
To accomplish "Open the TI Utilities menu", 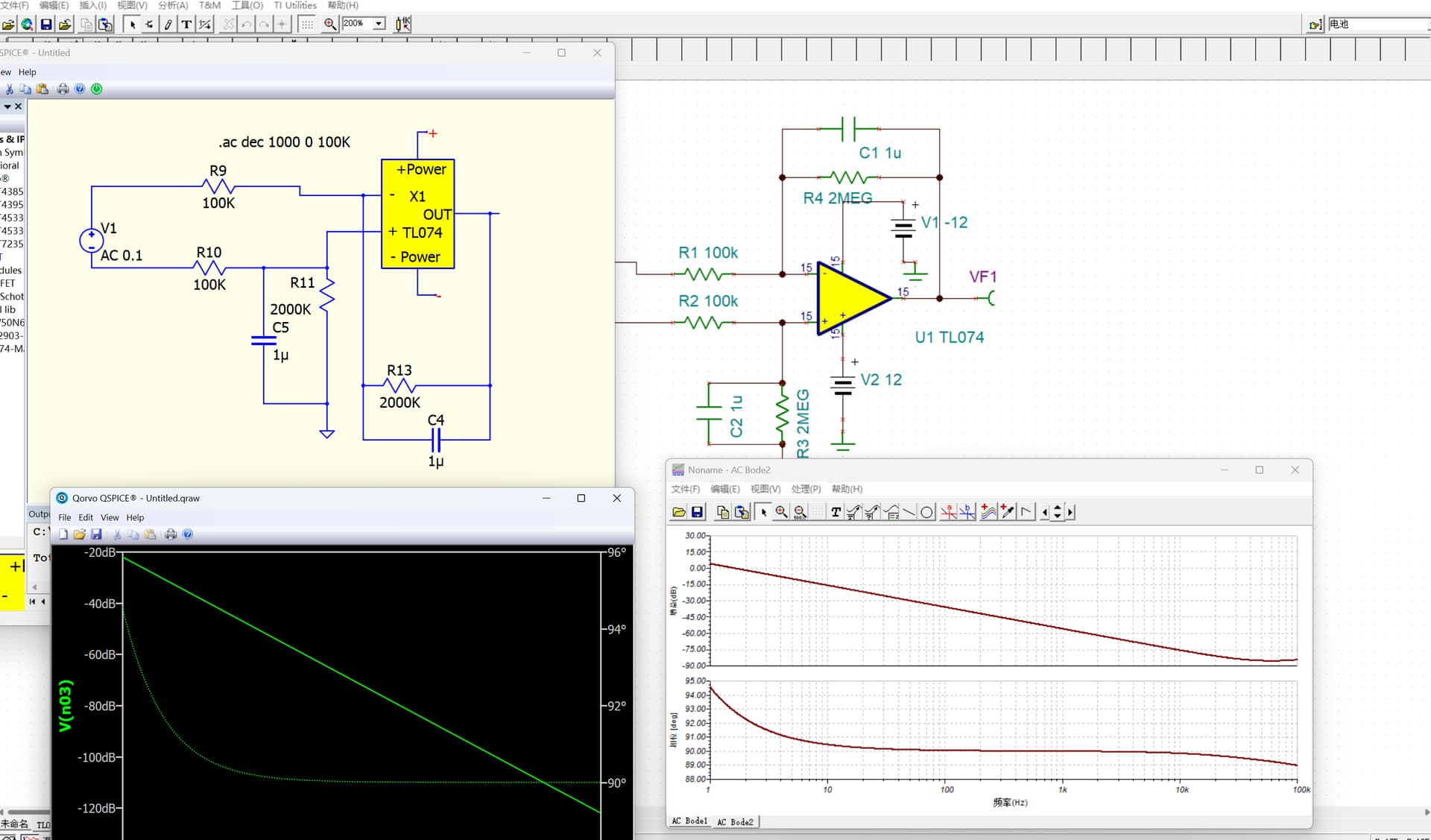I will (295, 5).
